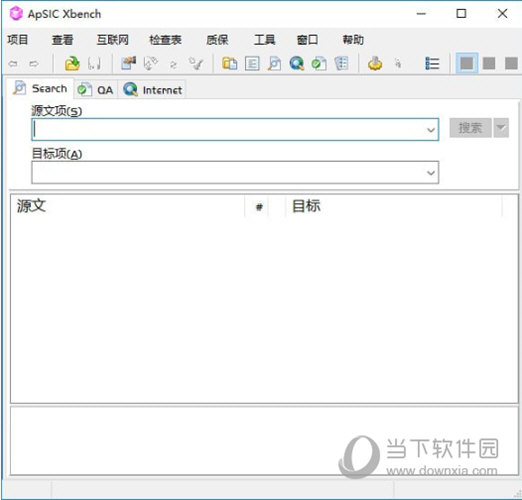Maximize the Xbench window

click(x=461, y=14)
